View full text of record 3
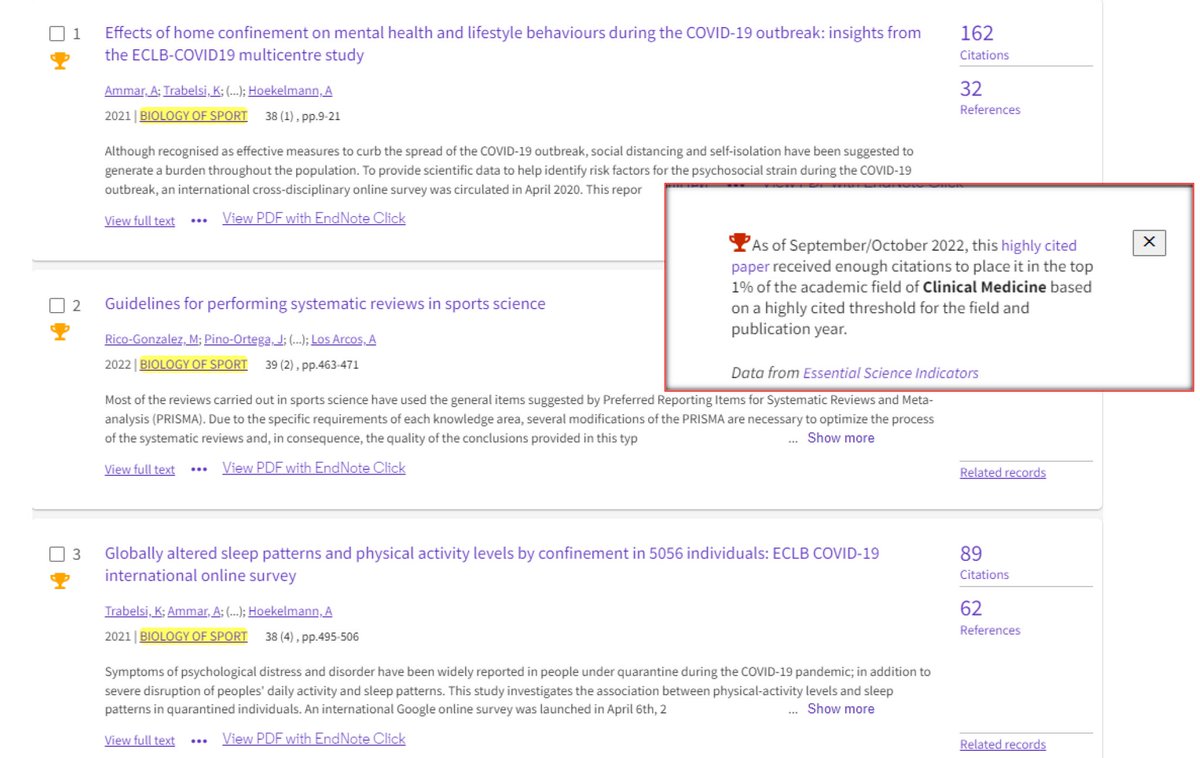Image resolution: width=1200 pixels, height=758 pixels. coord(140,741)
